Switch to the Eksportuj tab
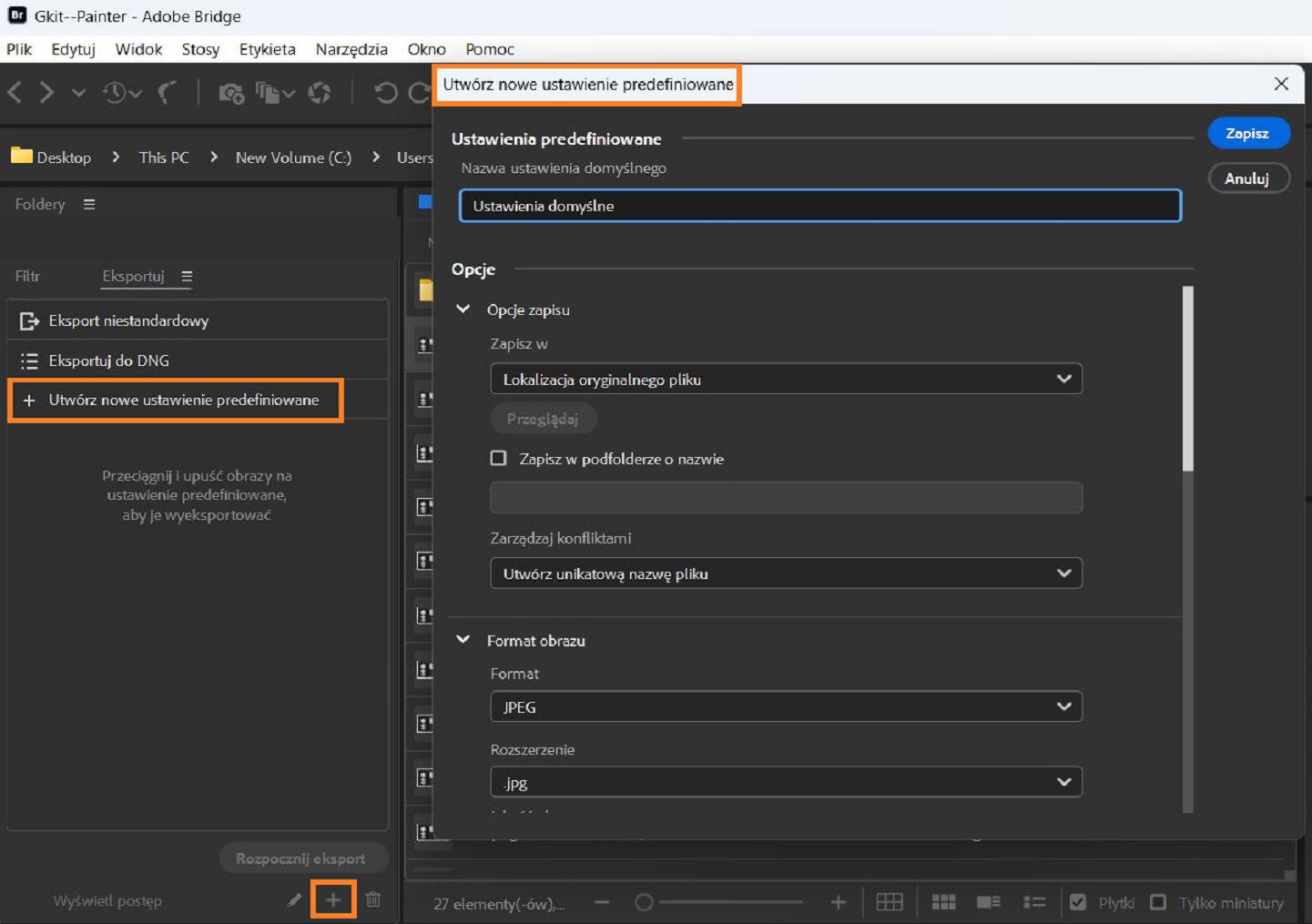Screen dimensions: 1312x924 click(133, 276)
